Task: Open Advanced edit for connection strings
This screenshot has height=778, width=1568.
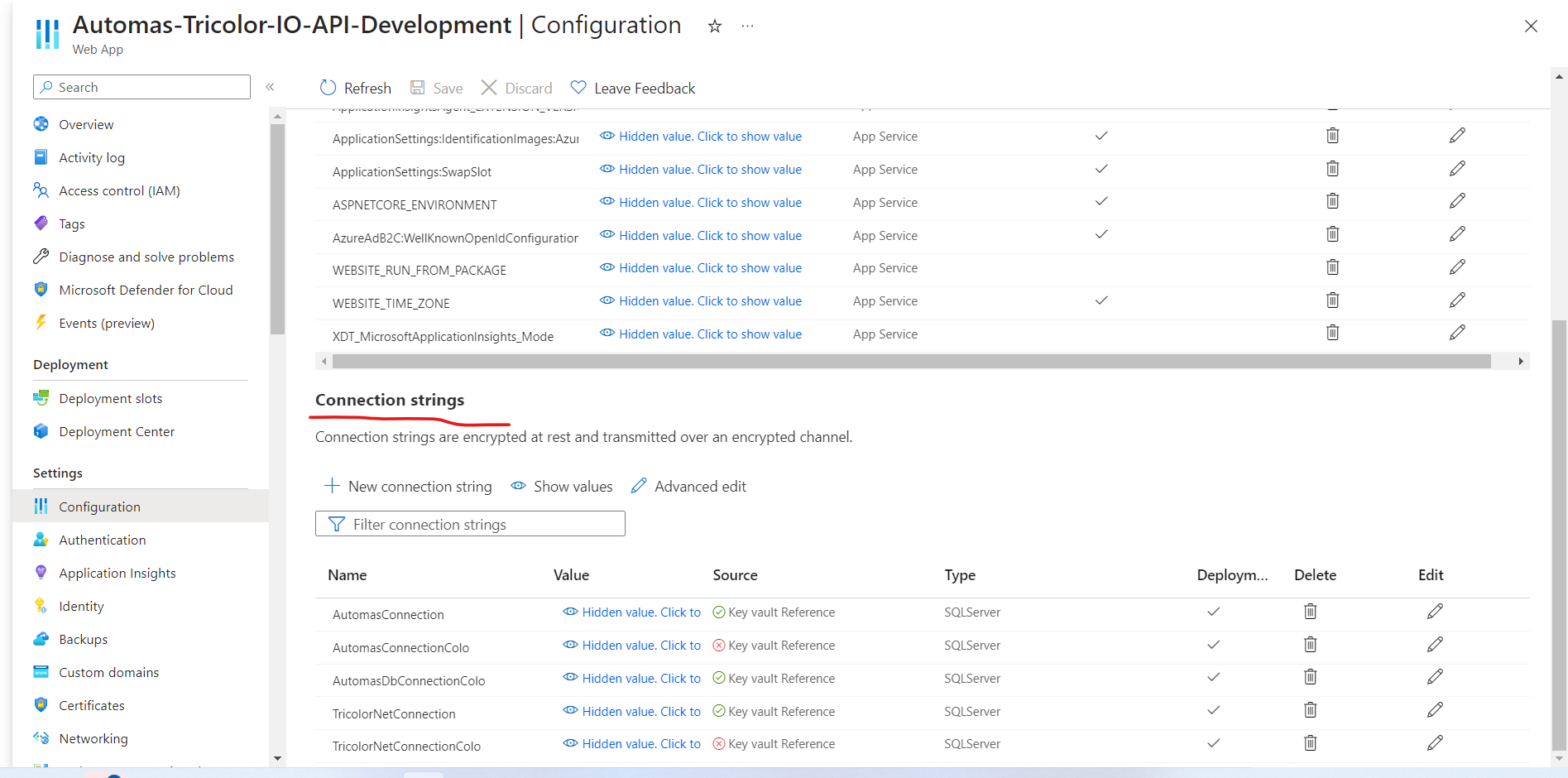Action: 688,486
